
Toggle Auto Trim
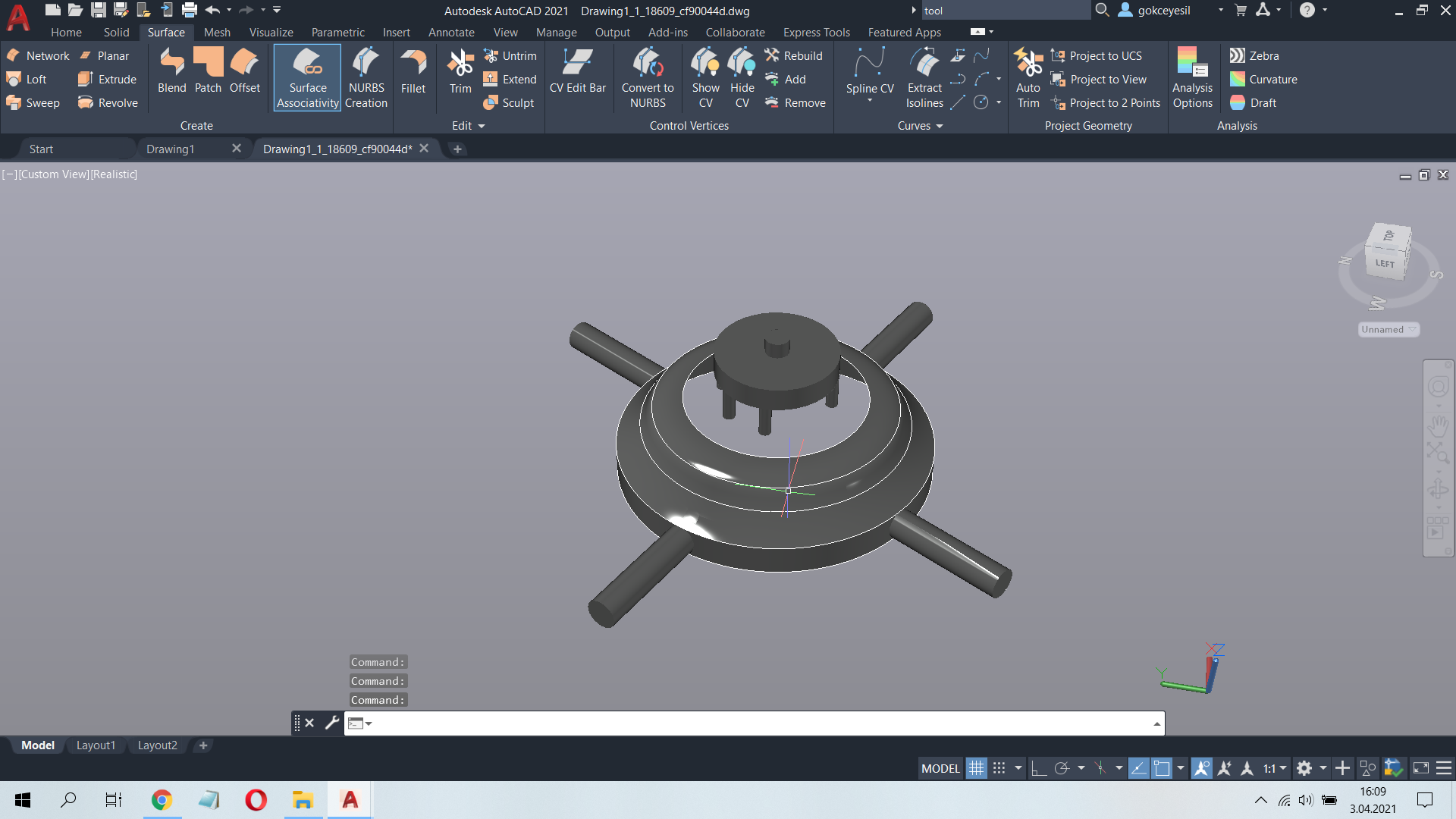[x=1028, y=78]
